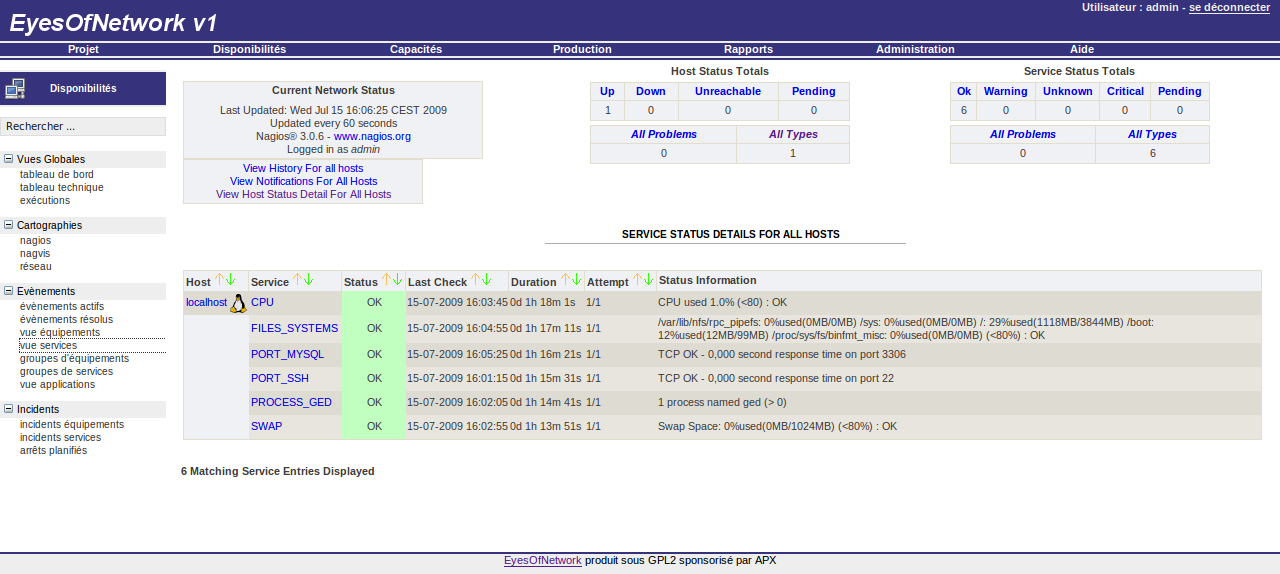1280x574 pixels.
Task: Sort Status column ascending with orange arrow
Action: tap(386, 281)
